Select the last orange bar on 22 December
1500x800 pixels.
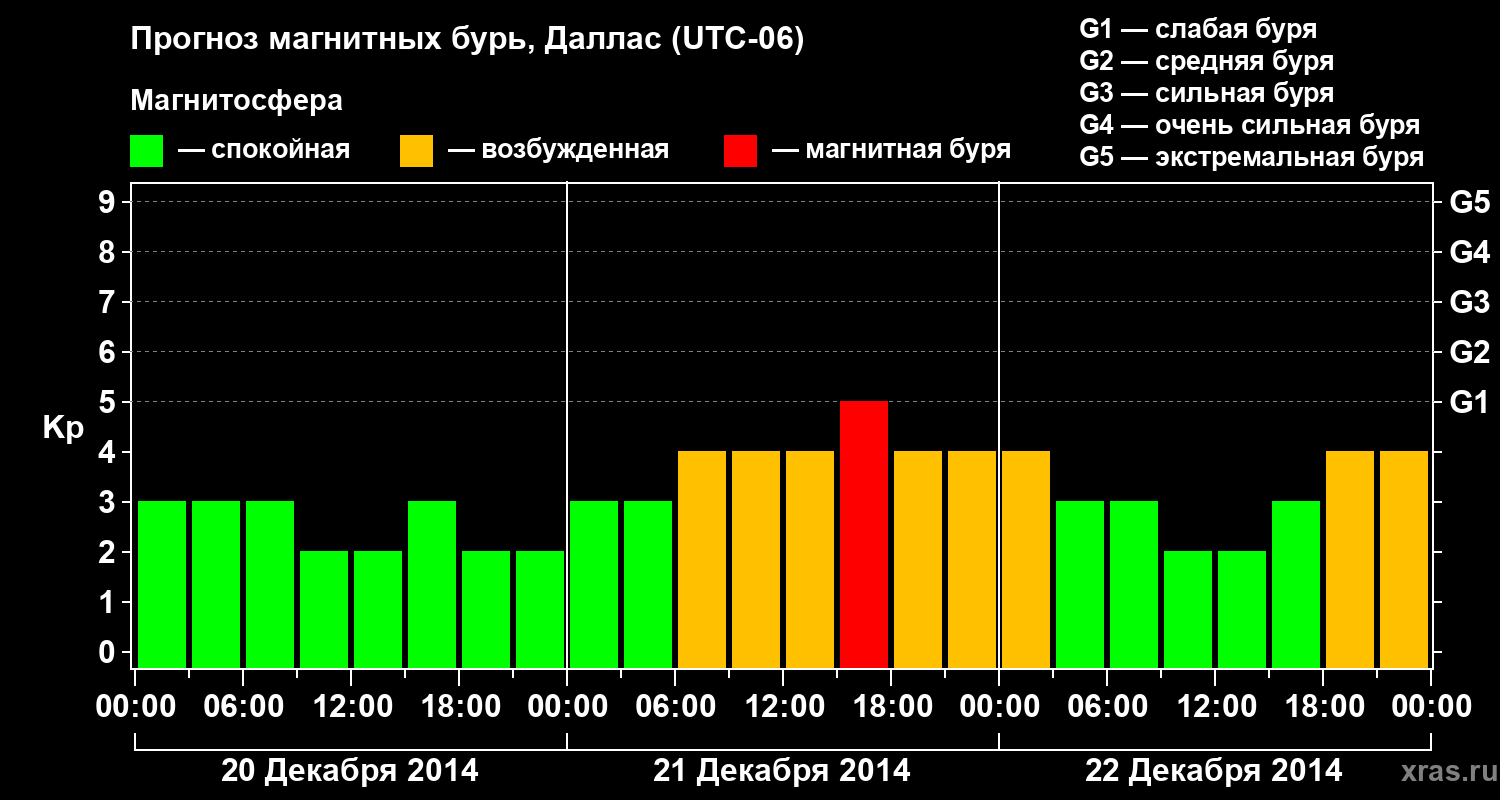pyautogui.click(x=1404, y=559)
